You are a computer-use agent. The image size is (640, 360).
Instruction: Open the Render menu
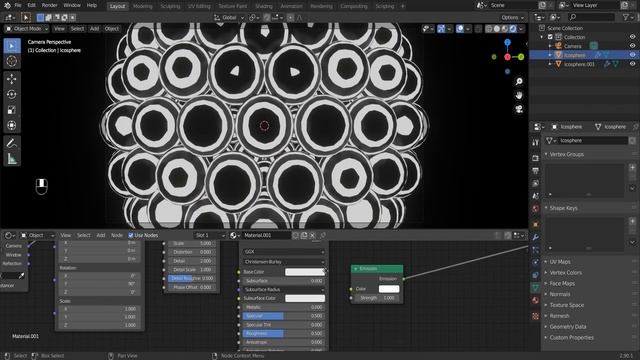50,5
